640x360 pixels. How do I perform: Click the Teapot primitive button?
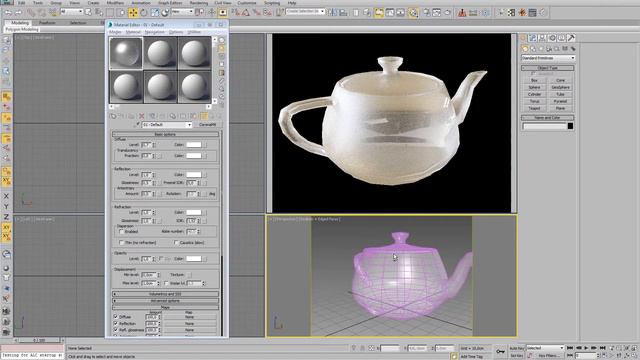534,108
